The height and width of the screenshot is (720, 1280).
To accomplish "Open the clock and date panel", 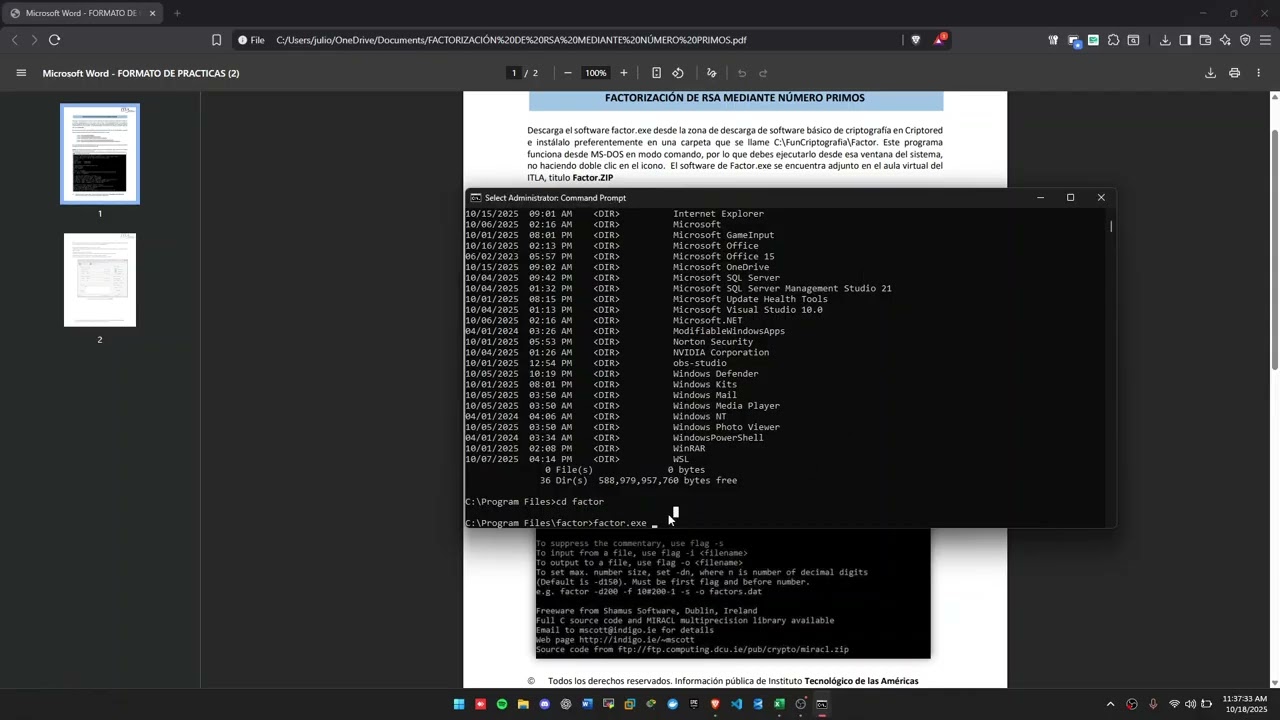I will [x=1245, y=704].
